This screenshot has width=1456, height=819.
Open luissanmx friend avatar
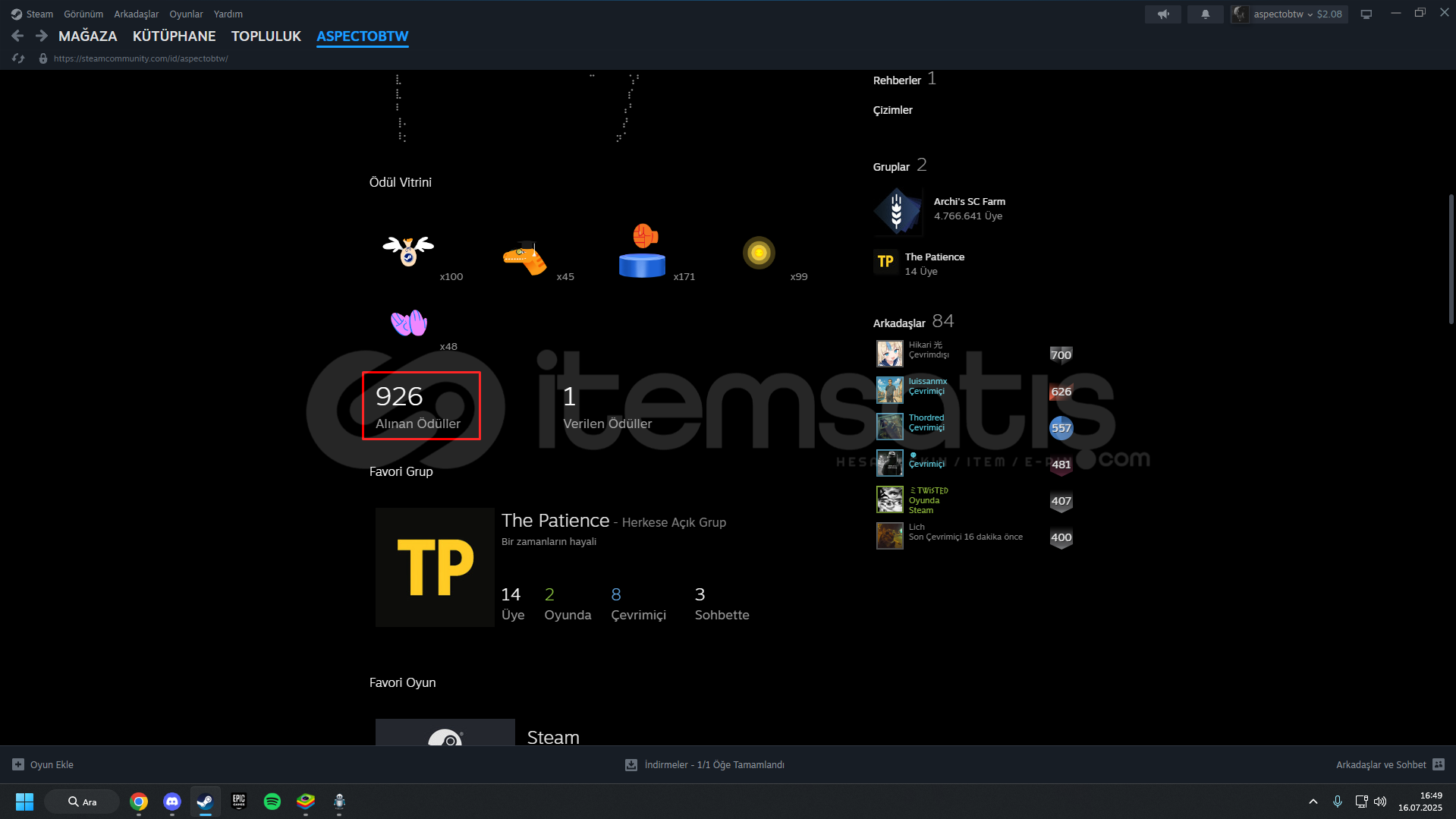(889, 390)
